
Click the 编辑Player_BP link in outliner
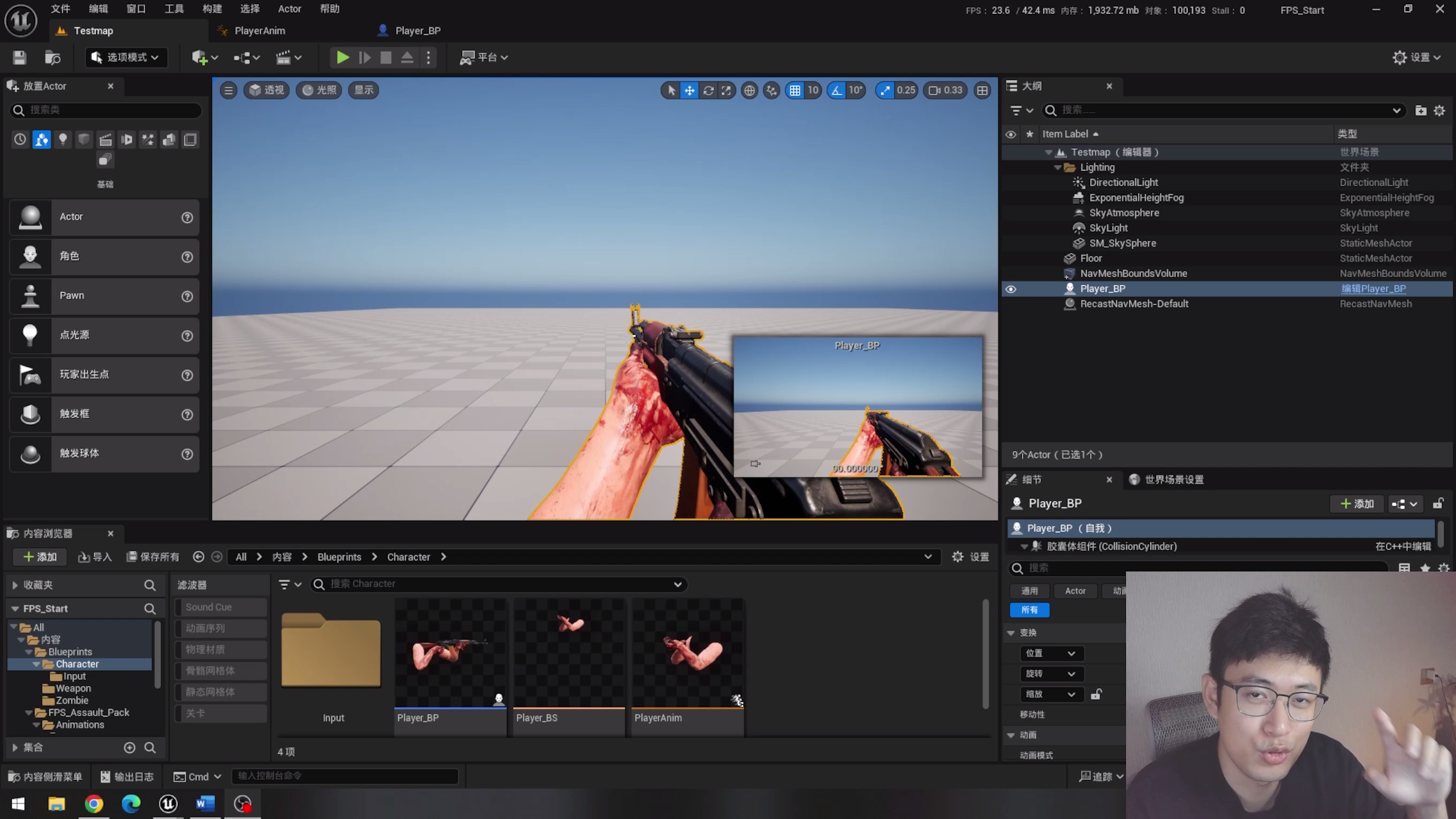(1374, 289)
